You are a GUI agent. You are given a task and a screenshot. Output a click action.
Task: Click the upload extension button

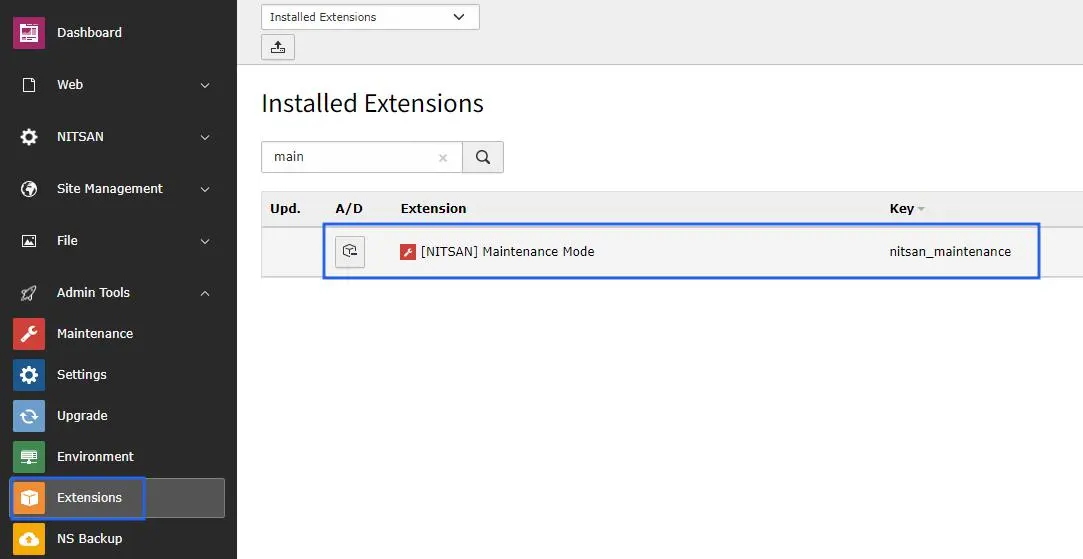click(278, 48)
